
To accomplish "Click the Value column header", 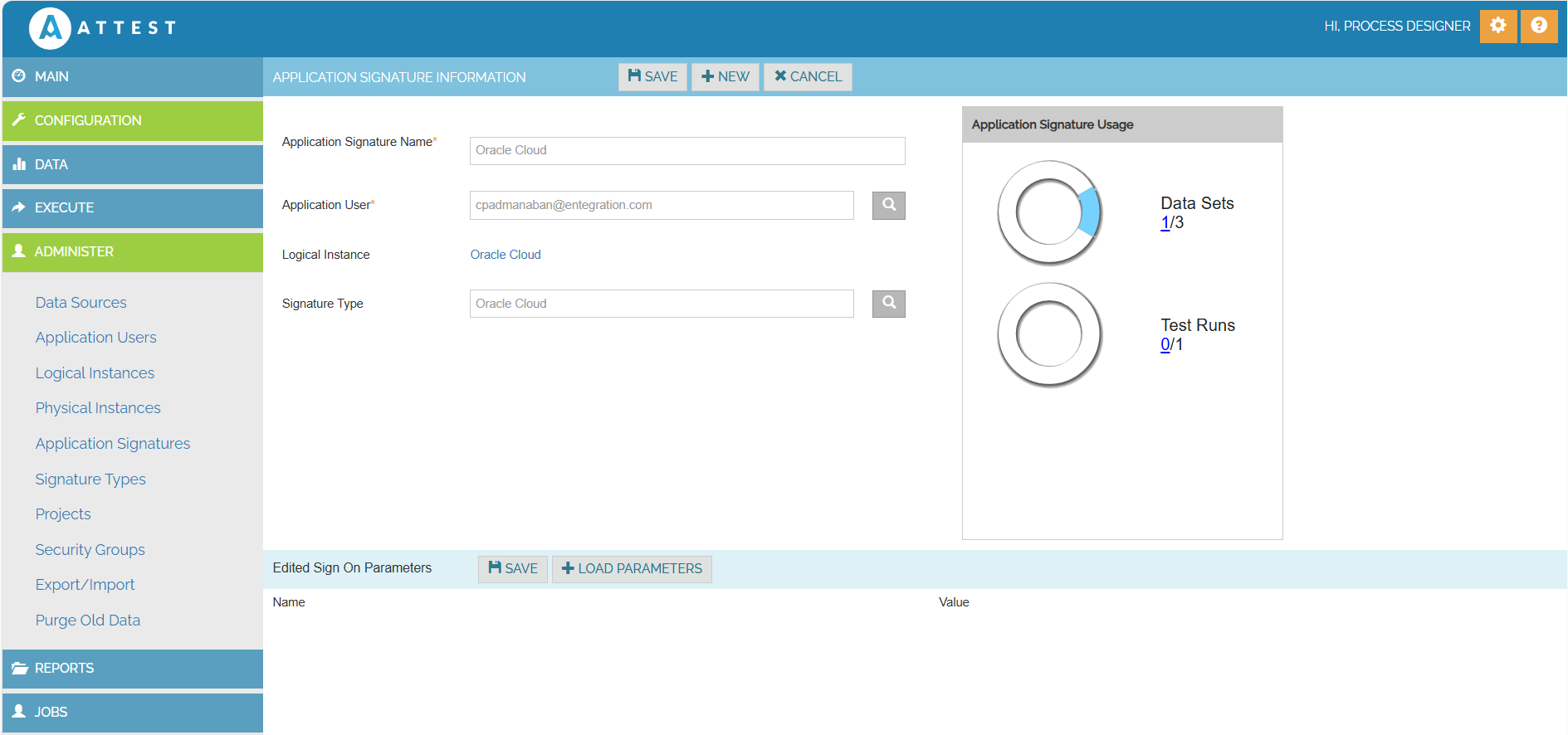I will [x=954, y=602].
